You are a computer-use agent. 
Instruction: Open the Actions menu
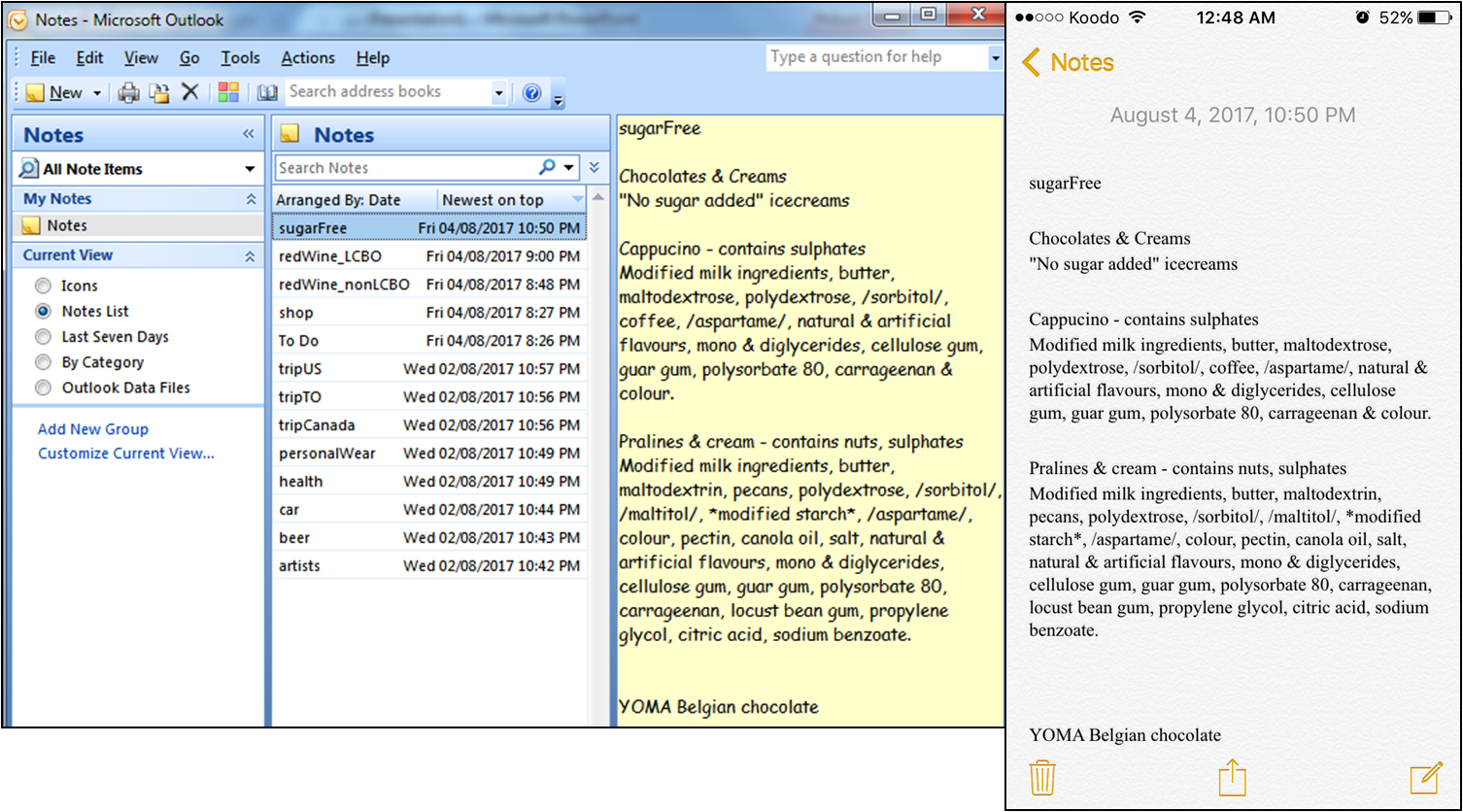(x=308, y=58)
